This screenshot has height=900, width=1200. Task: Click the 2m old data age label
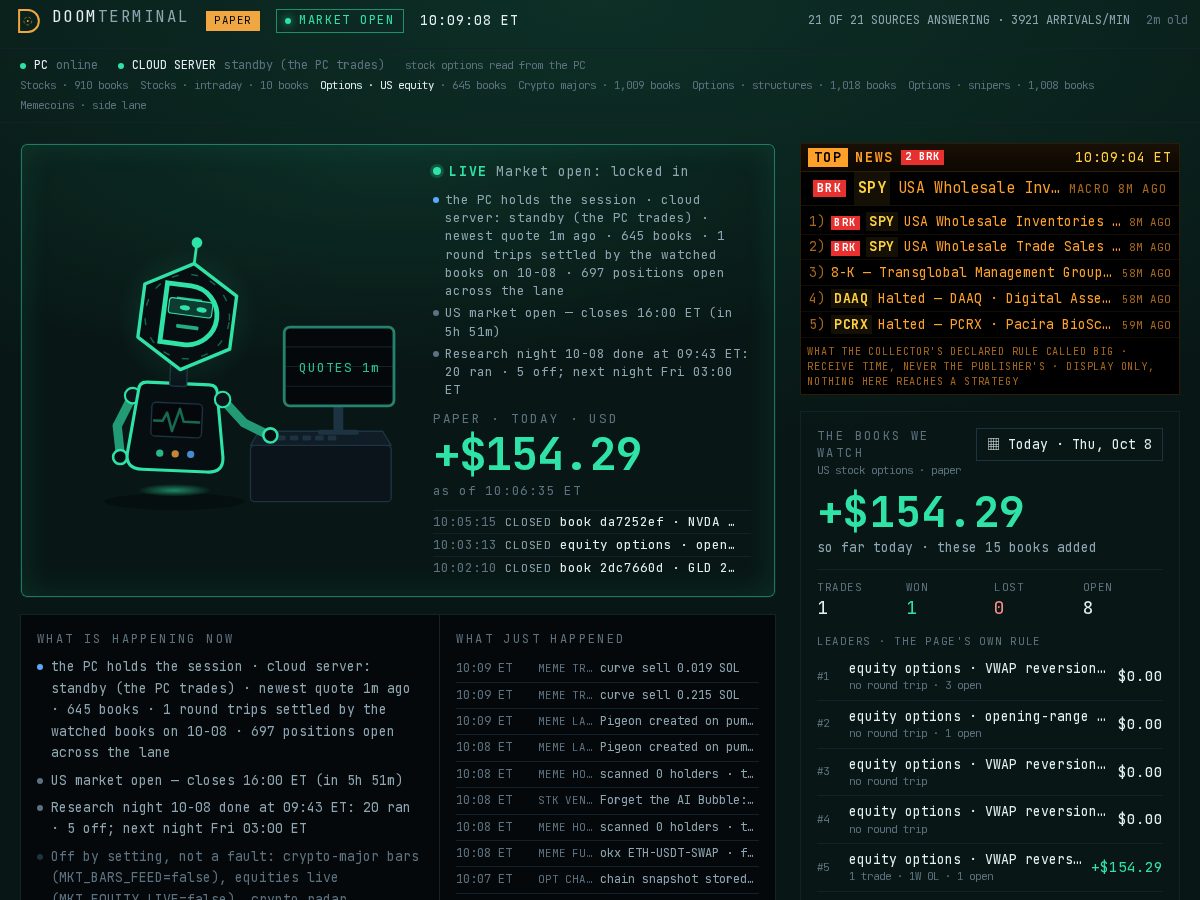pyautogui.click(x=1167, y=20)
